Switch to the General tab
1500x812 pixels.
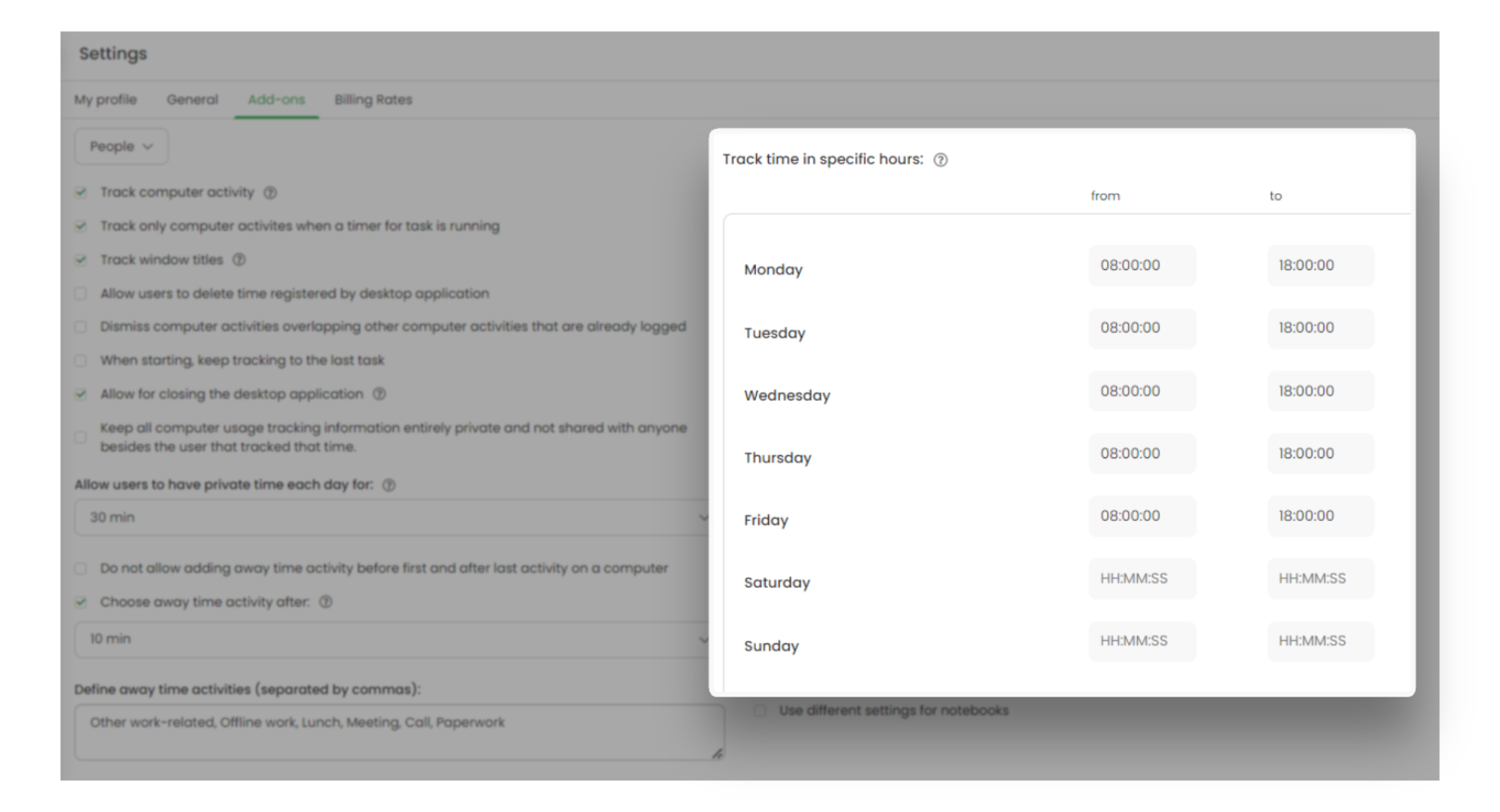[x=192, y=100]
